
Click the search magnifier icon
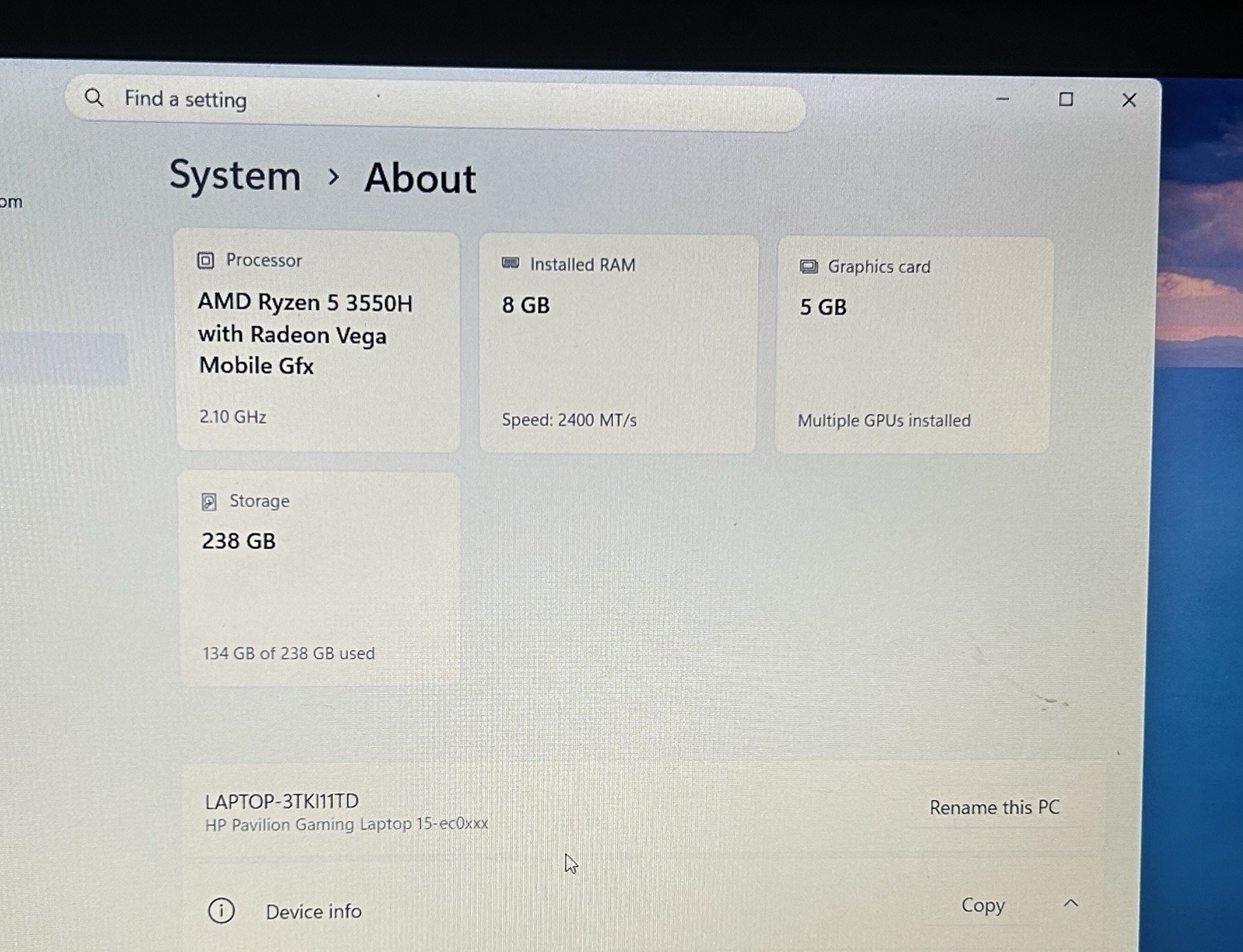point(94,98)
